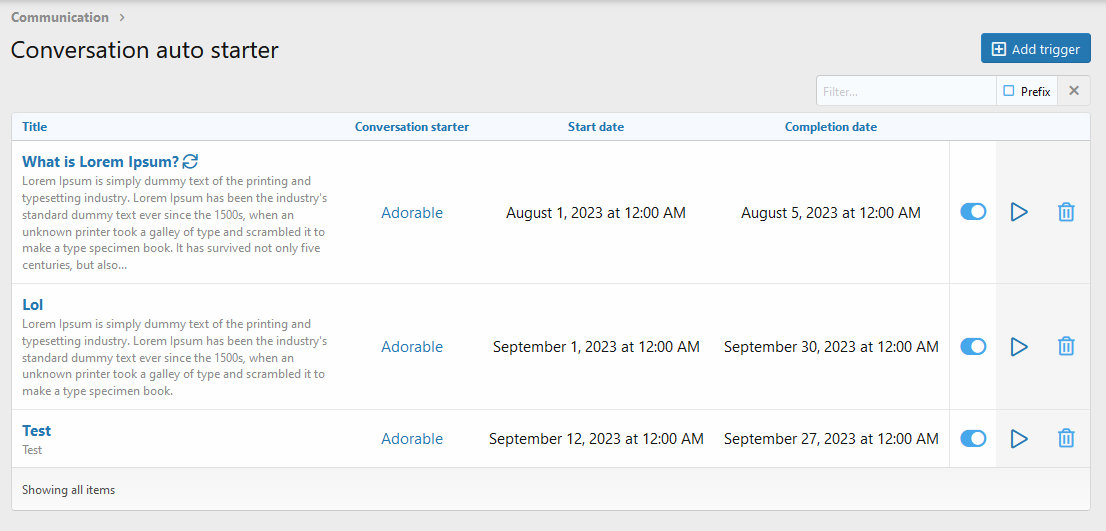Image resolution: width=1106 pixels, height=531 pixels.
Task: Check the Prefix checkbox
Action: pos(1009,91)
